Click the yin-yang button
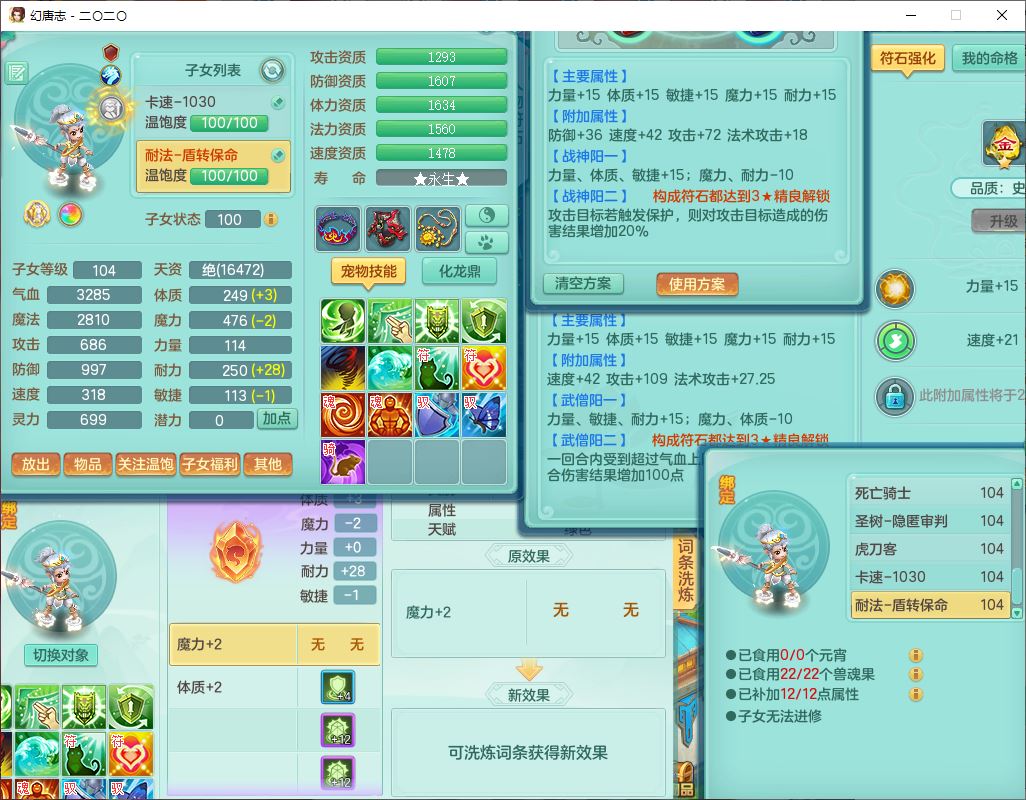The height and width of the screenshot is (800, 1026). click(x=486, y=215)
